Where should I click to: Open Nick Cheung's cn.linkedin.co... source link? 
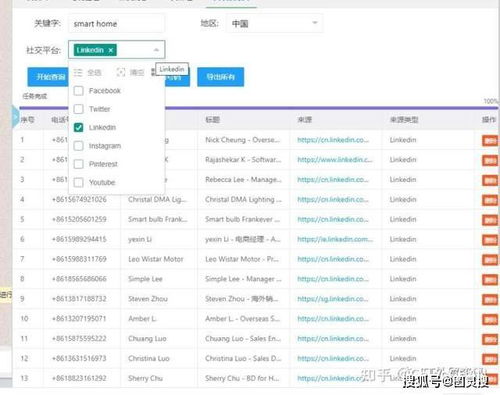333,140
